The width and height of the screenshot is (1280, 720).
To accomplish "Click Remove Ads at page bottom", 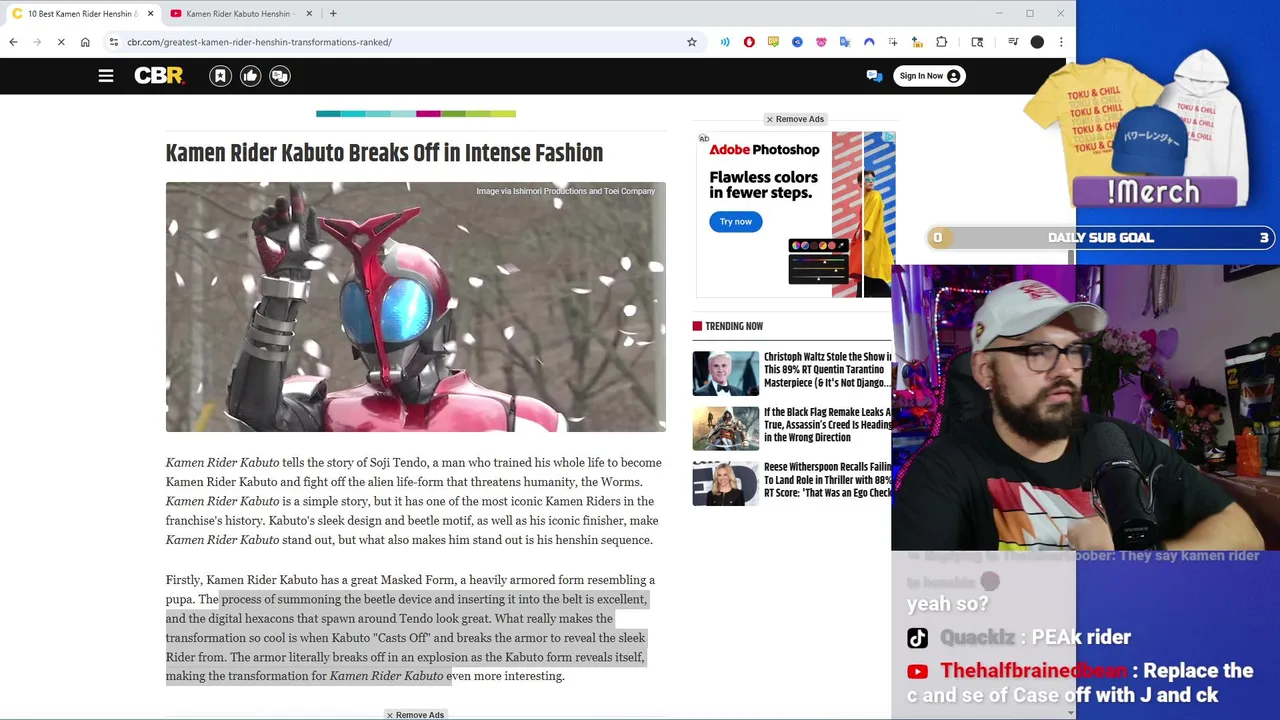I will click(415, 715).
